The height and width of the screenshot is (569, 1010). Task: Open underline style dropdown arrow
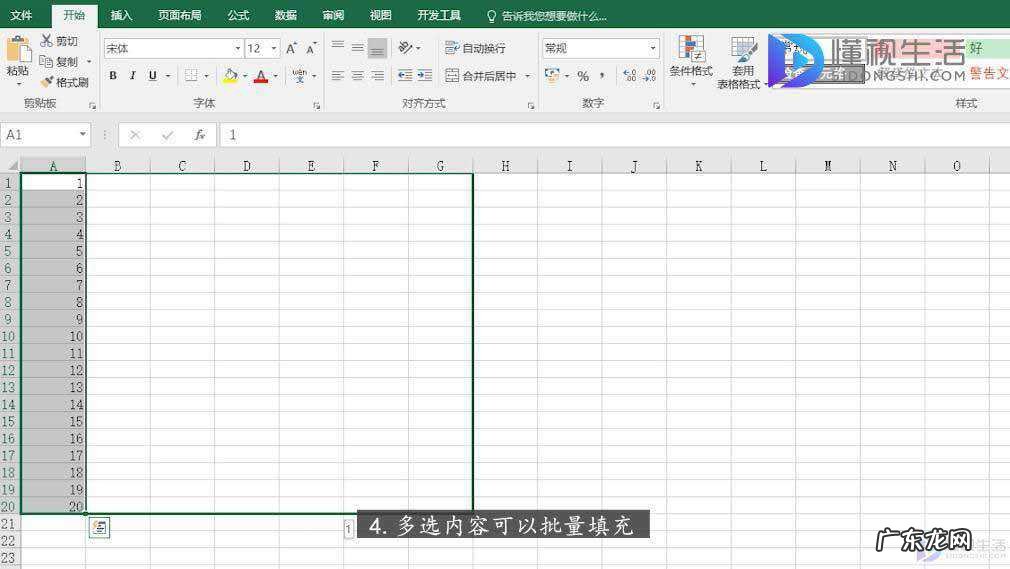tap(168, 76)
